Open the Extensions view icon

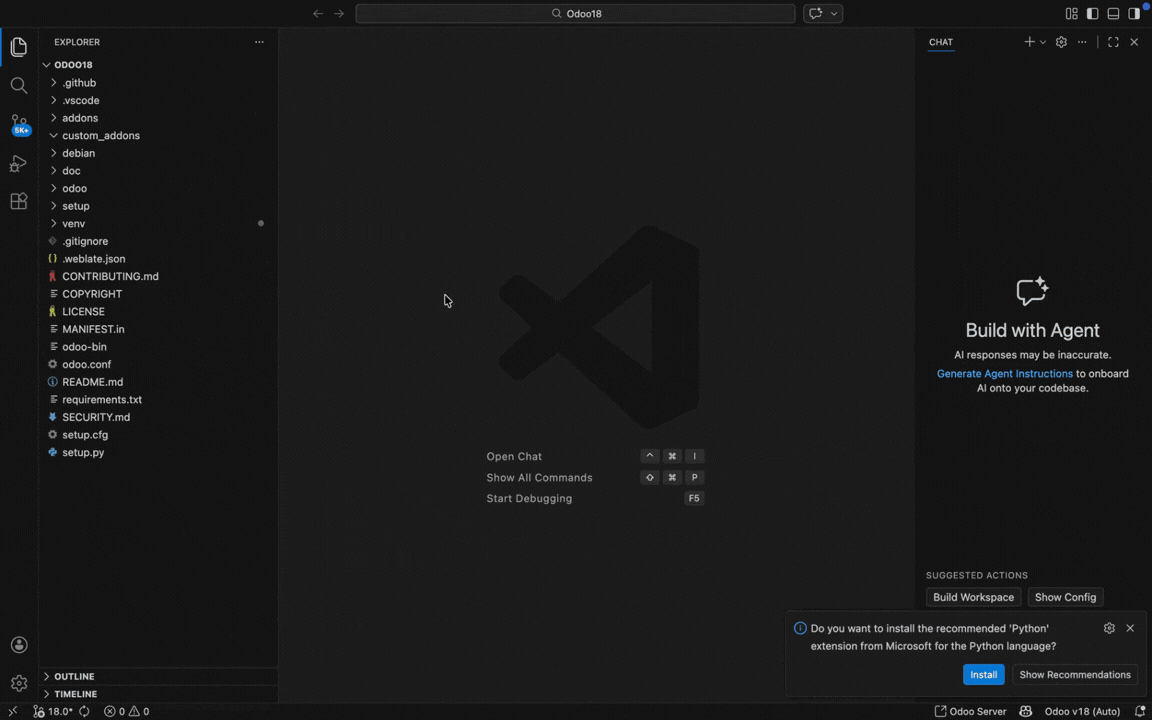19,201
